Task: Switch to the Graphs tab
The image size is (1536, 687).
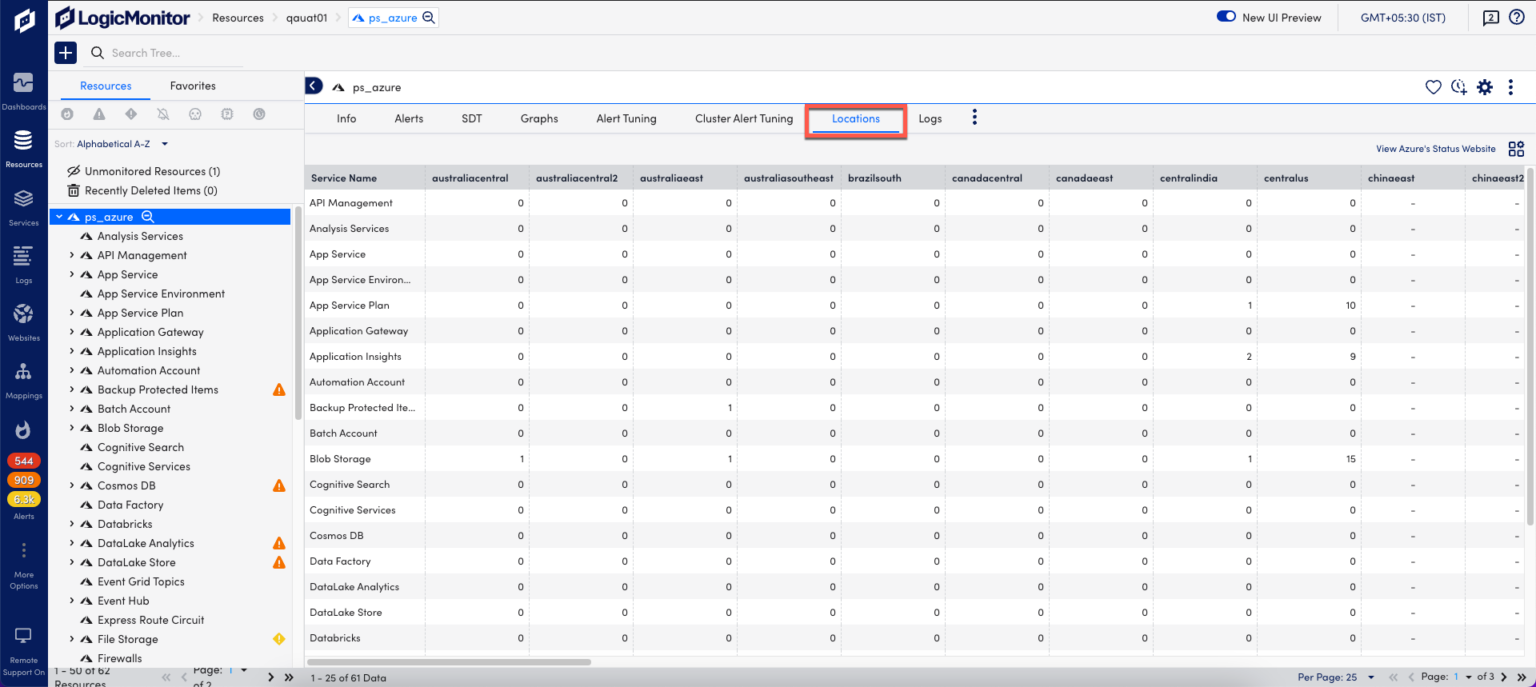Action: click(x=539, y=119)
